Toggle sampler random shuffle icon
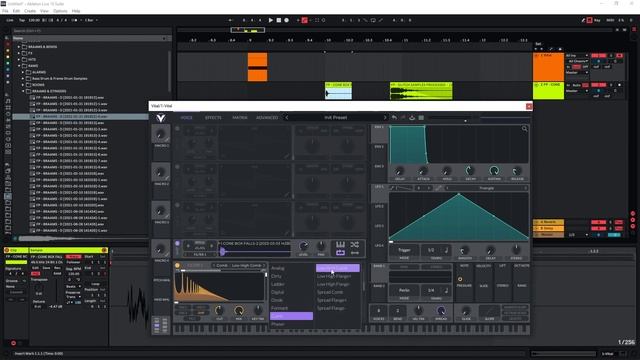Viewport: 640px width, 360px height. [x=354, y=244]
